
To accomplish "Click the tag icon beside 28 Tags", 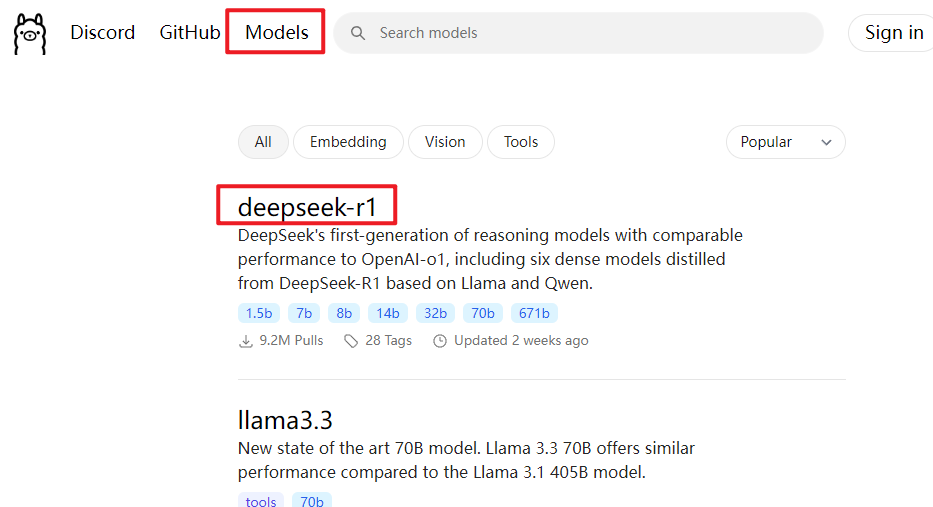I will (351, 341).
